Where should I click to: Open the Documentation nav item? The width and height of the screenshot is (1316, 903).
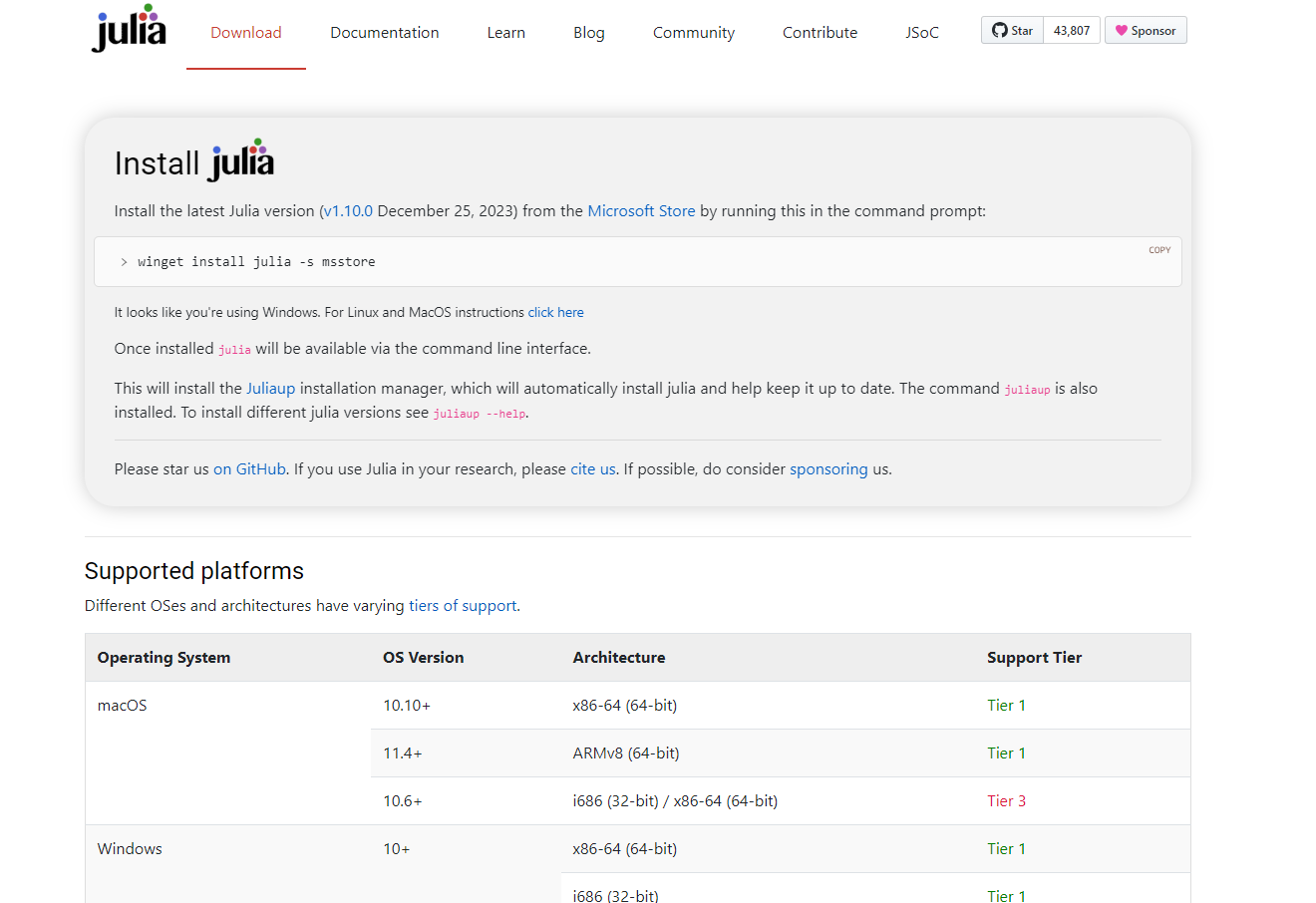[385, 33]
